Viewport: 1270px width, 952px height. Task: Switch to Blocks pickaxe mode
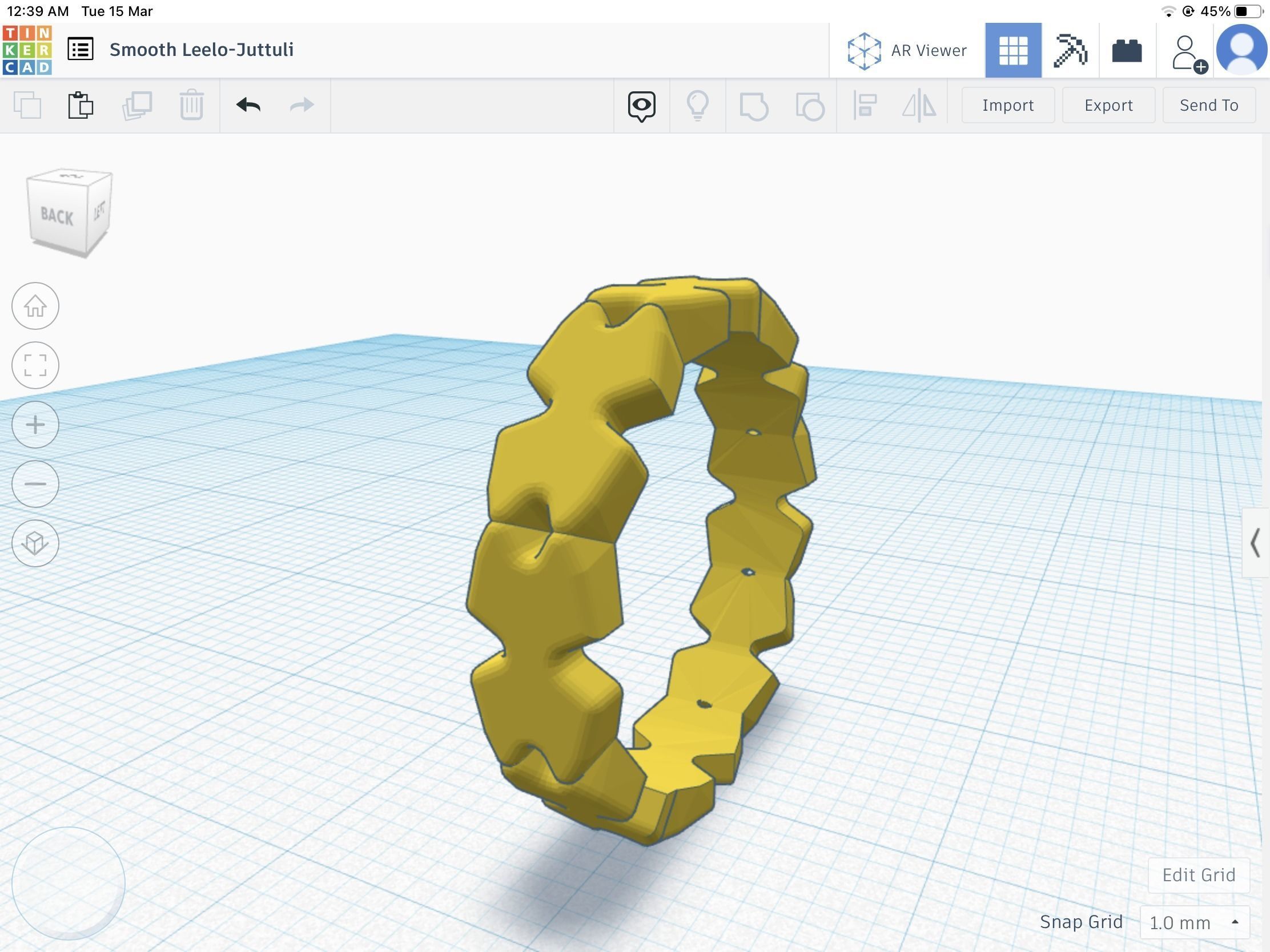(x=1070, y=50)
